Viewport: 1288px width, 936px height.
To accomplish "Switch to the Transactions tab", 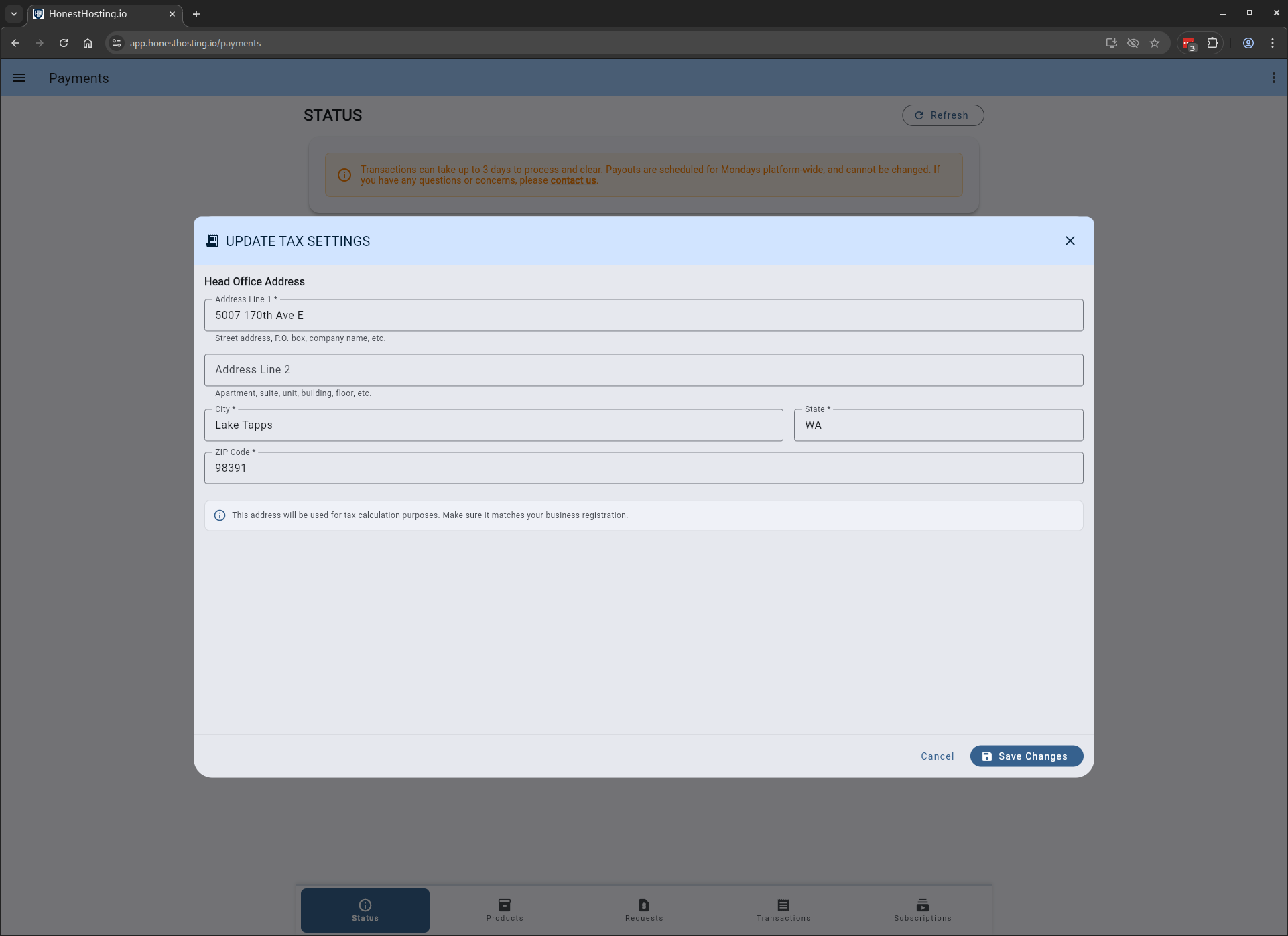I will pyautogui.click(x=783, y=910).
